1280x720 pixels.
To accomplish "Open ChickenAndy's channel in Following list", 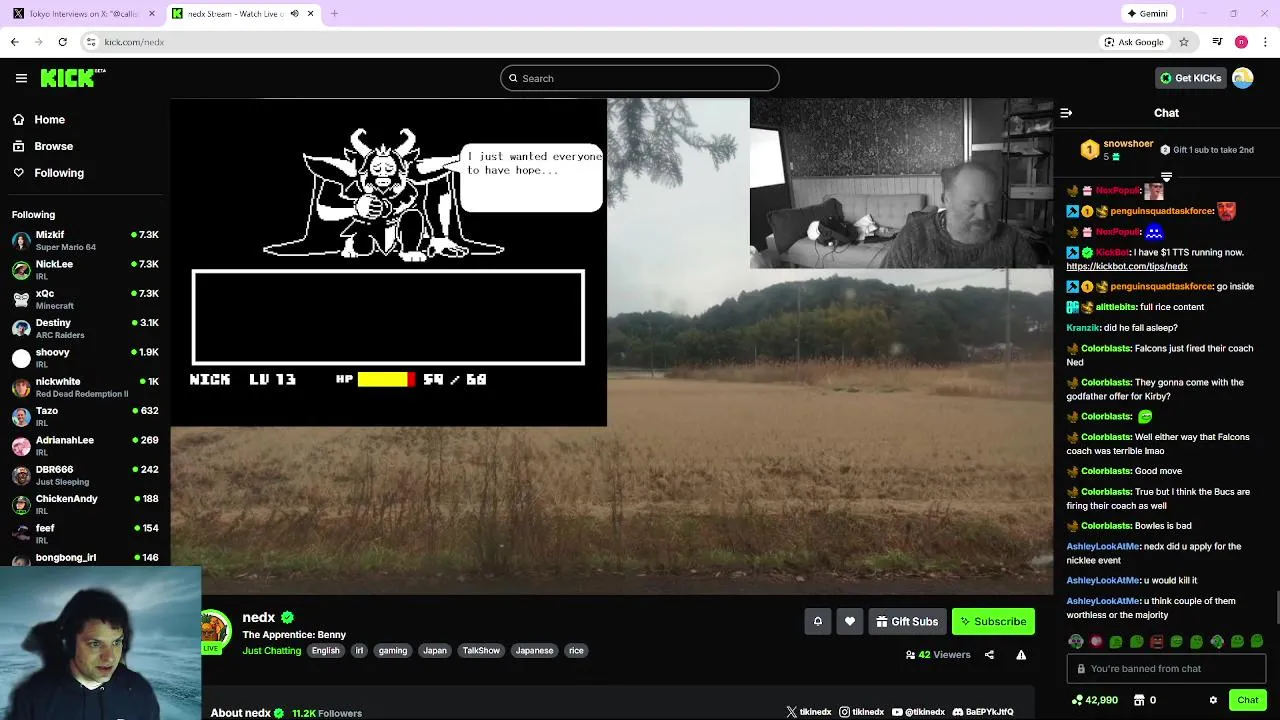I will [x=85, y=504].
